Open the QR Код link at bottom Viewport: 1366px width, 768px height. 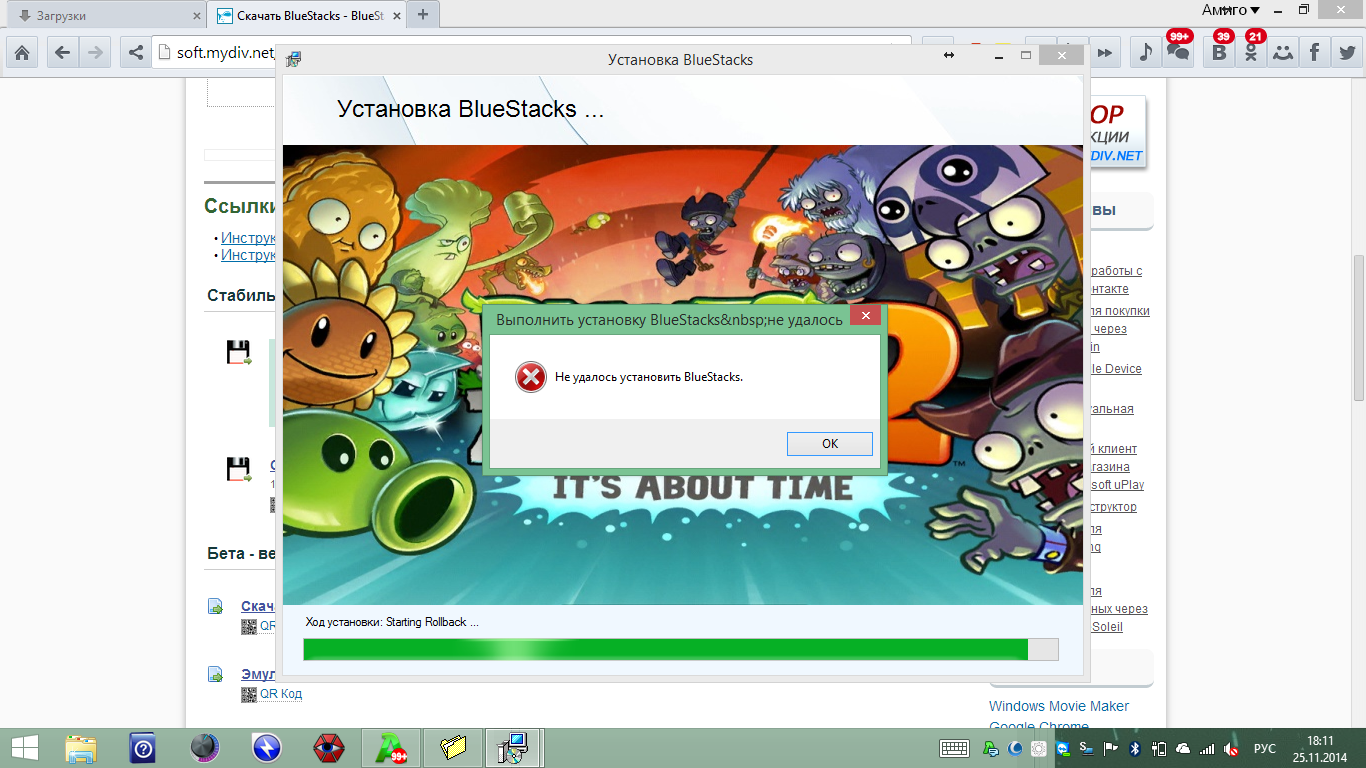280,693
